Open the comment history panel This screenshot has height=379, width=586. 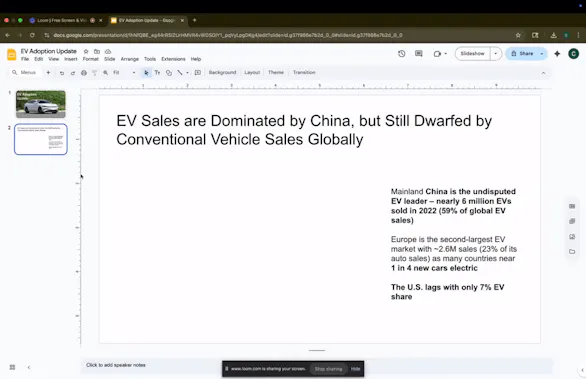point(419,54)
